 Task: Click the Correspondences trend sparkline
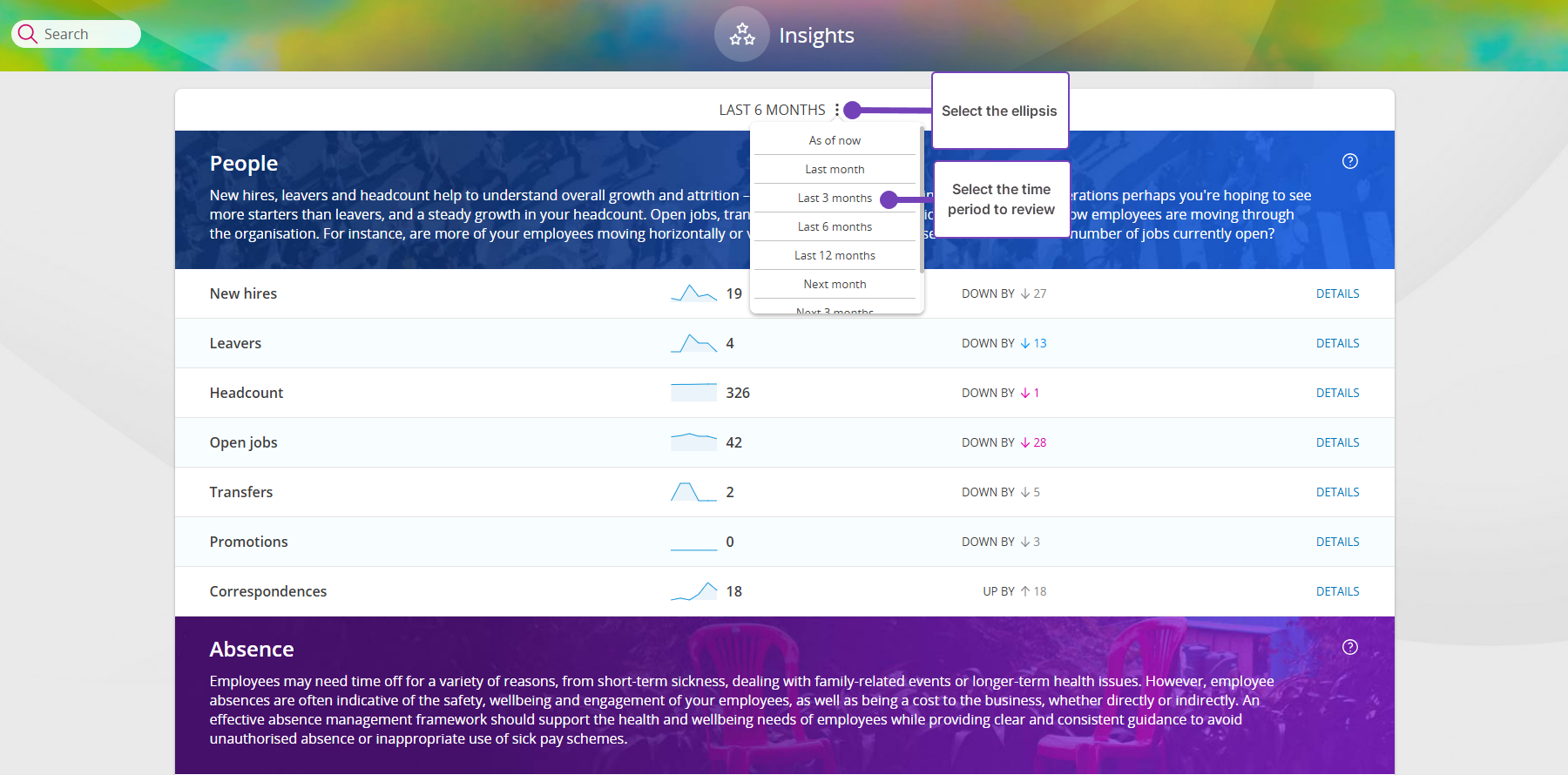[693, 591]
